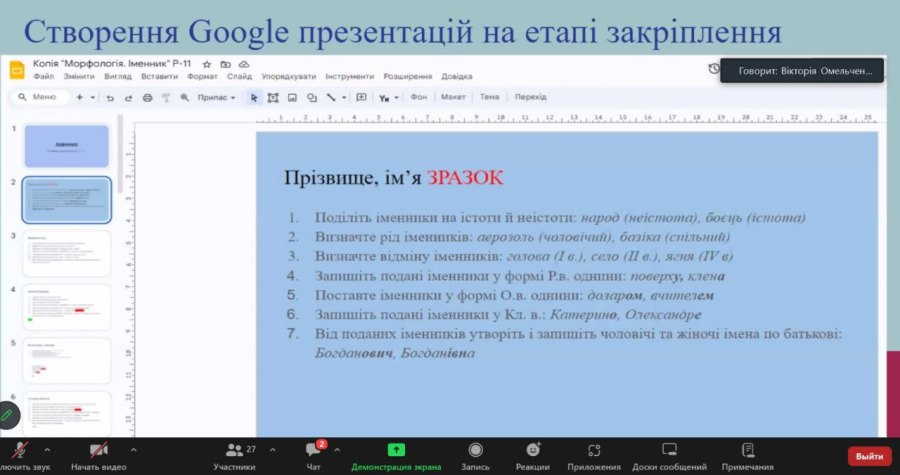Expand Zoom chat options arrow
The height and width of the screenshot is (475, 900).
coord(337,450)
